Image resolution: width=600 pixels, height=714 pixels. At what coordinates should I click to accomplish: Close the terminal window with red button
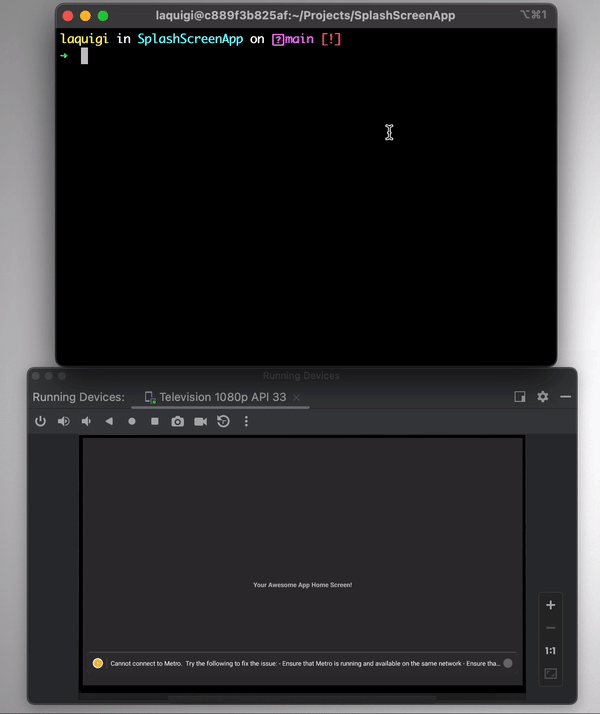[x=68, y=16]
